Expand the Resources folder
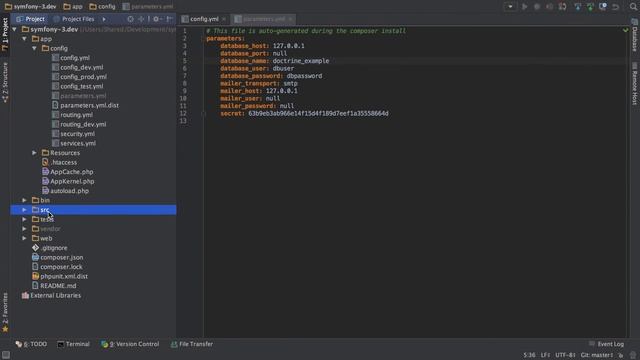Screen dimensions: 640x360 point(35,153)
